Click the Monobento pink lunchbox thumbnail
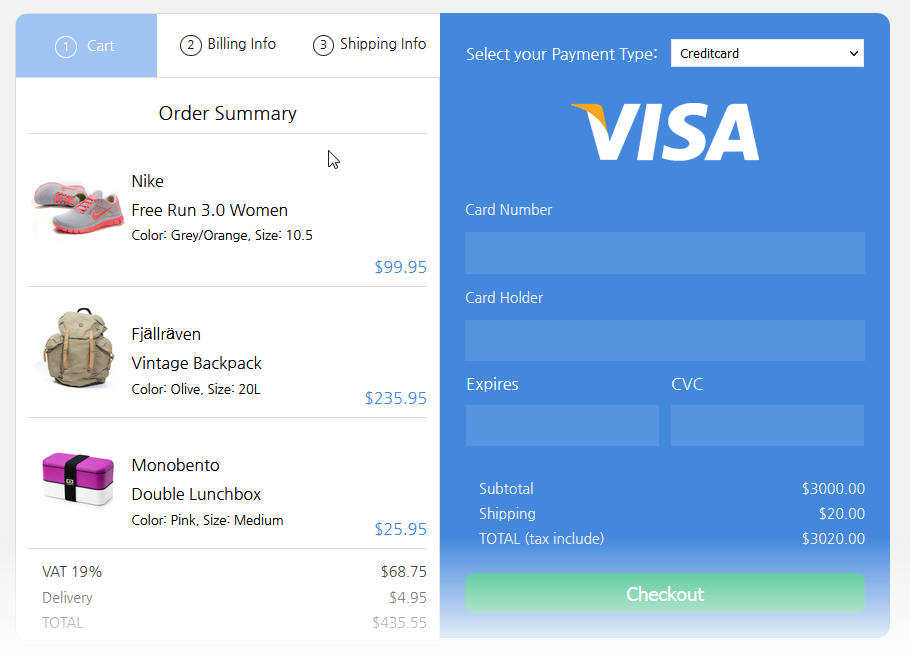 [78, 478]
